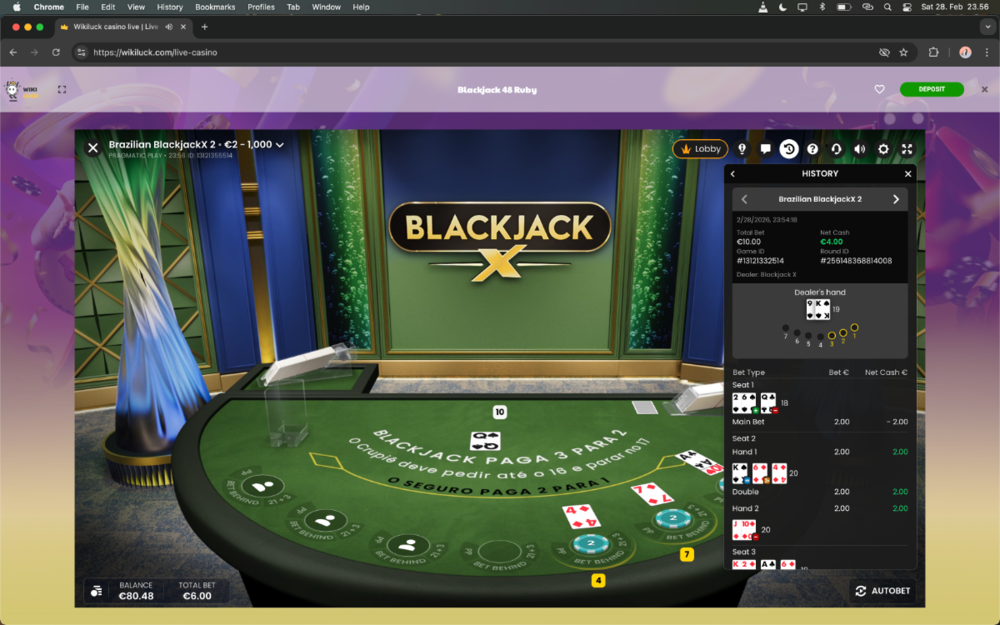This screenshot has width=1000, height=625.
Task: Click the chip stack icon beside Balance
Action: tap(96, 591)
